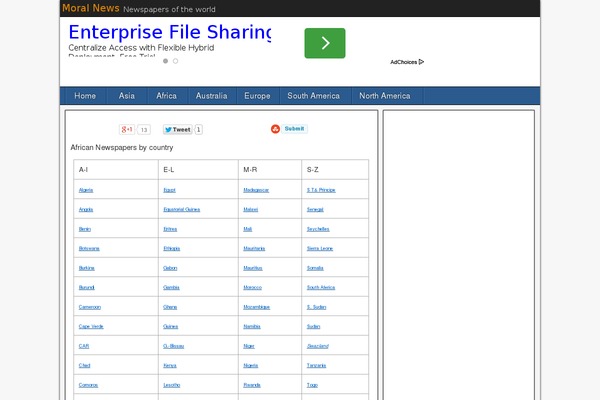Open the Mozambique newspapers link
Screen dimensions: 600x400
click(x=256, y=307)
